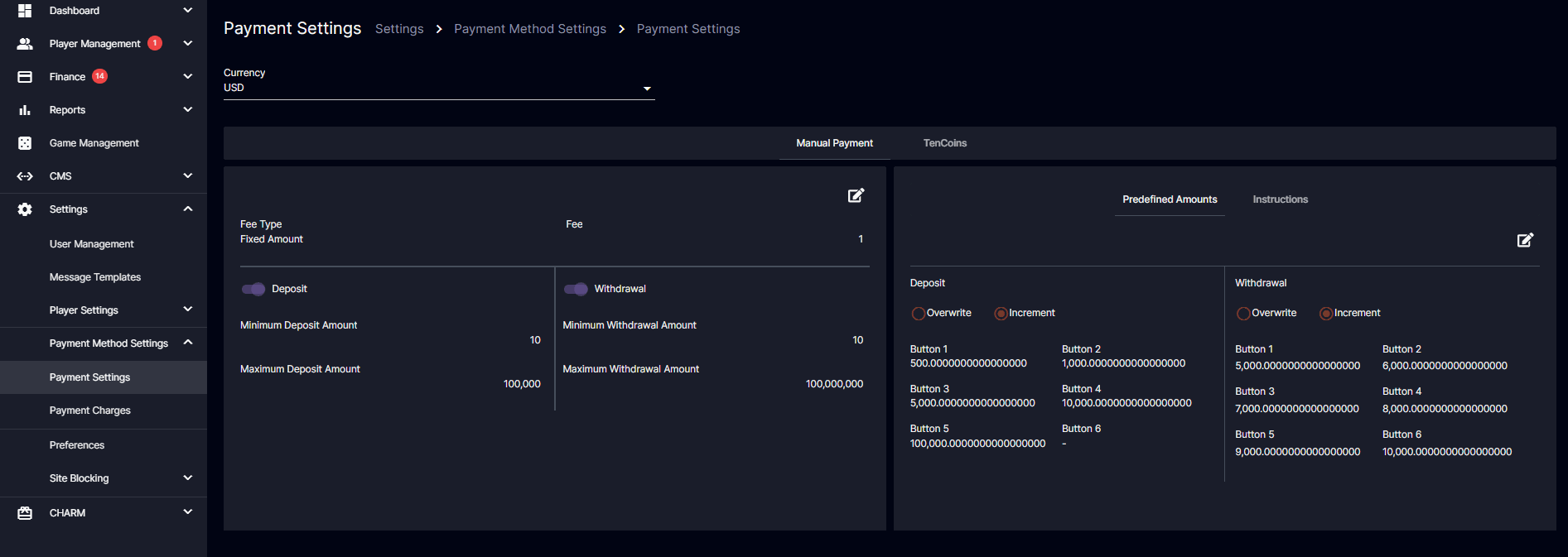1568x557 pixels.
Task: Edit predefined amounts with pencil icon
Action: click(1525, 240)
